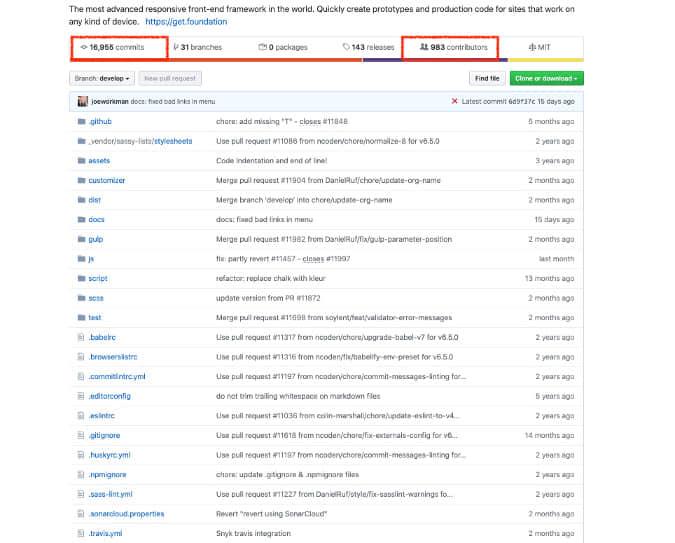Open the 0 packages tab
Image resolution: width=675 pixels, height=543 pixels.
(281, 47)
